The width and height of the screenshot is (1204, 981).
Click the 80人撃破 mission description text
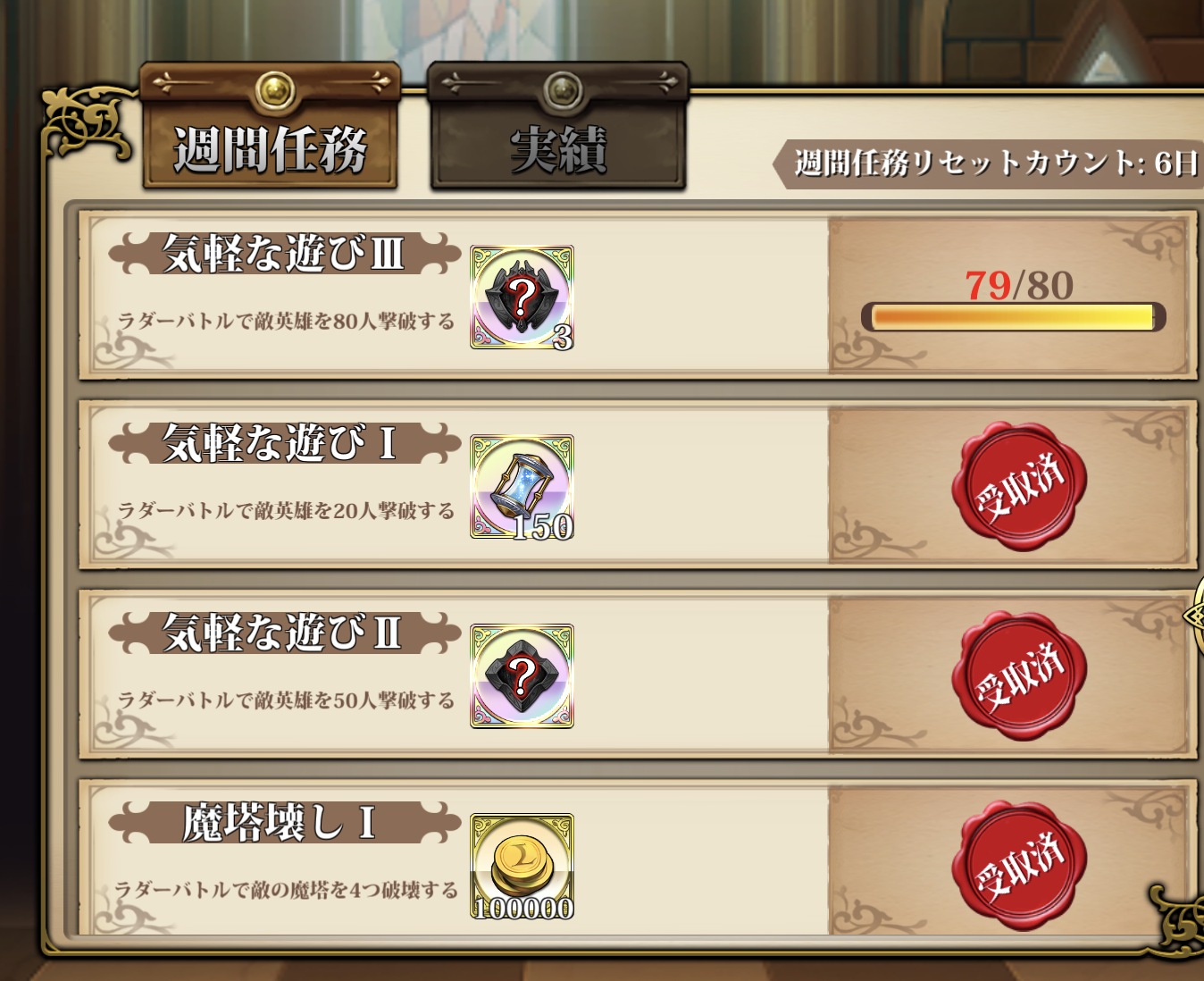coord(286,322)
